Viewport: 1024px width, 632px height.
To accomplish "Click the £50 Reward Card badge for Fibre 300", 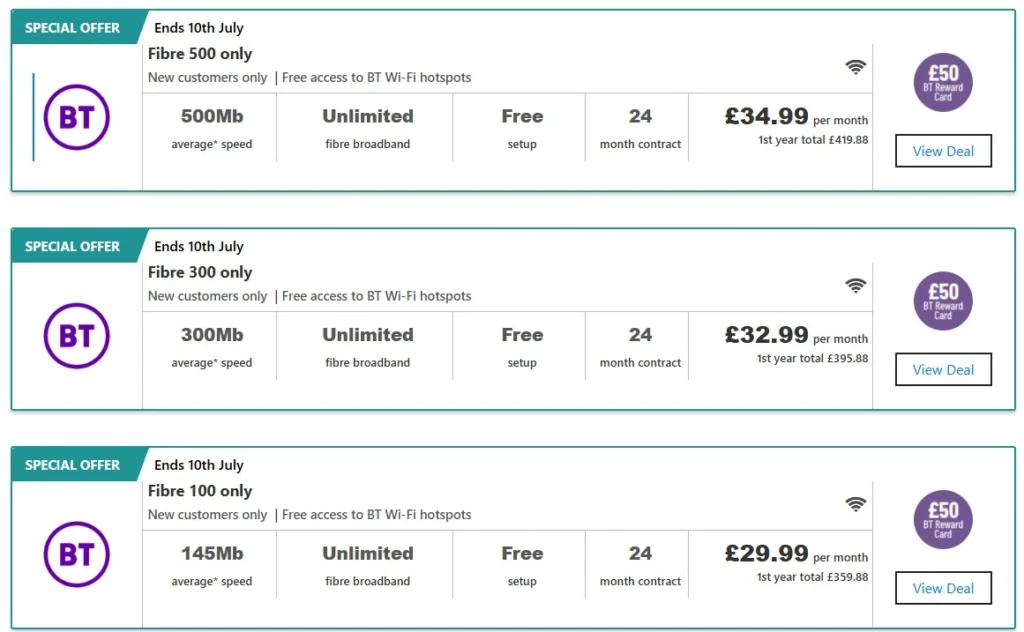I will click(x=943, y=301).
